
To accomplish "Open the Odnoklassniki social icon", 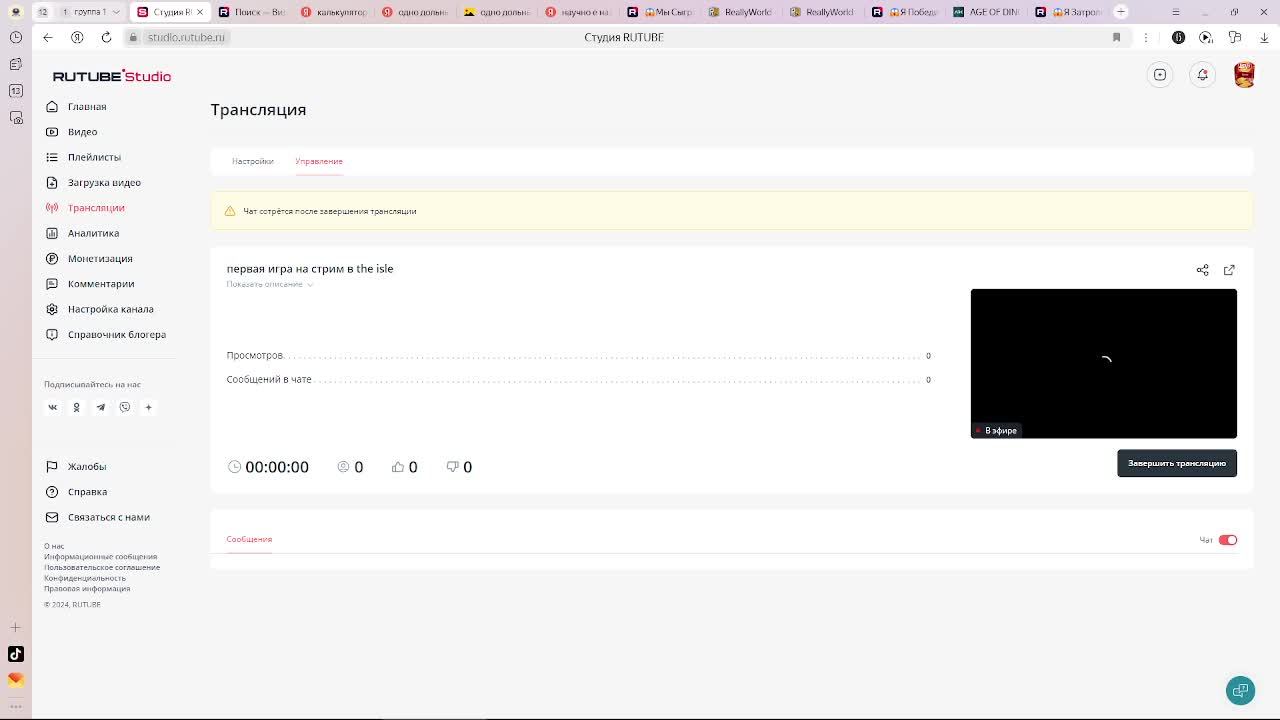I will (76, 407).
